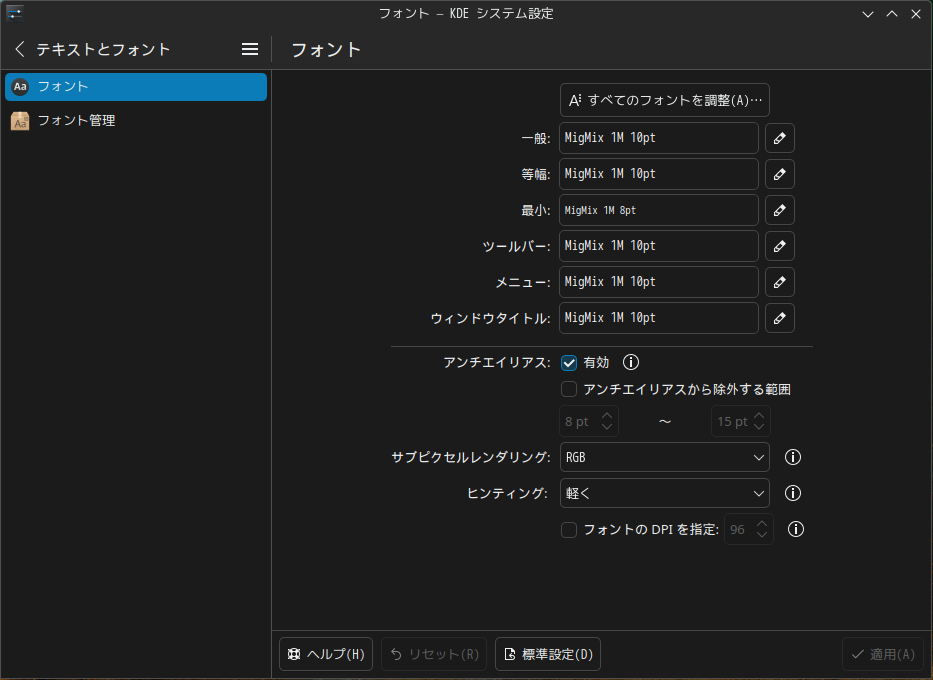Click the 適用(A) button

click(883, 654)
